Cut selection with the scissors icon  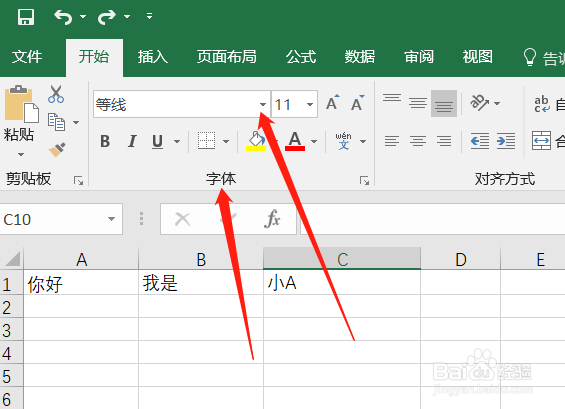[56, 94]
